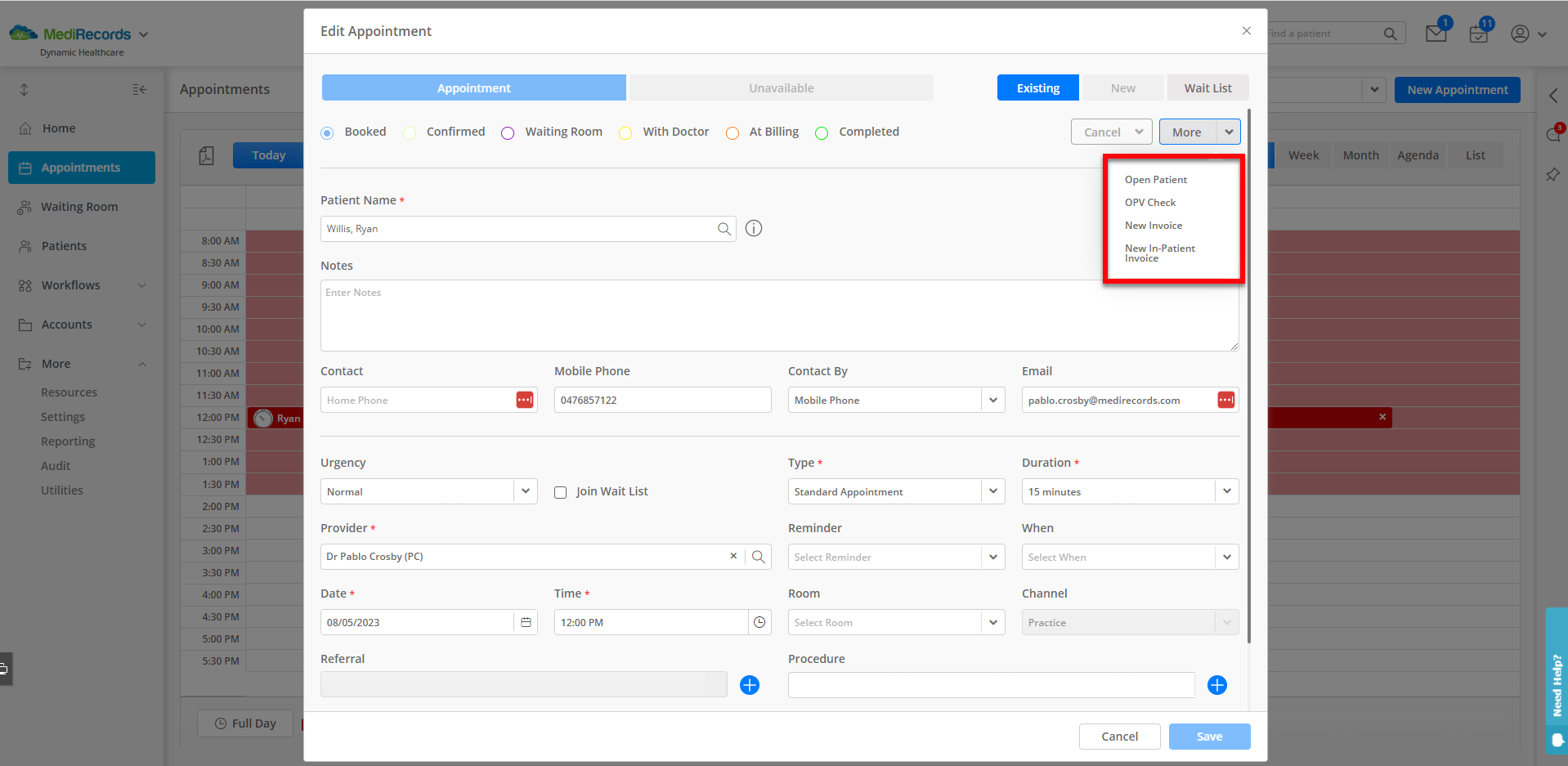Open the time clock picker icon
Viewport: 1568px width, 766px height.
[x=759, y=622]
